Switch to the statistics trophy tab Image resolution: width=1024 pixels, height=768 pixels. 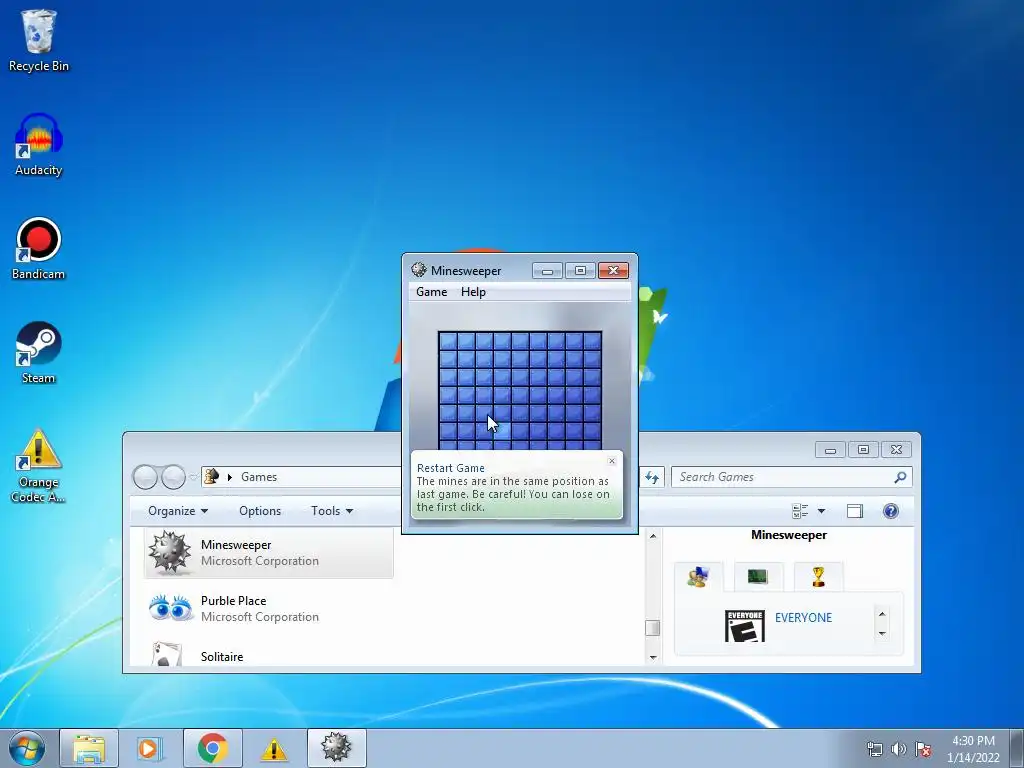[x=818, y=577]
